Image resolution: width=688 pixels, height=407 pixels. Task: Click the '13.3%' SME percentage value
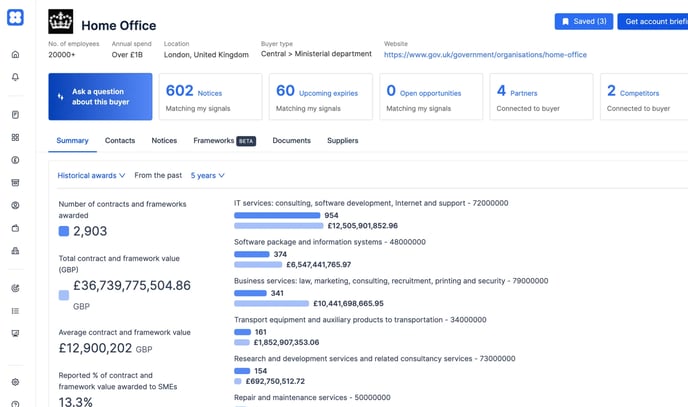coord(75,401)
